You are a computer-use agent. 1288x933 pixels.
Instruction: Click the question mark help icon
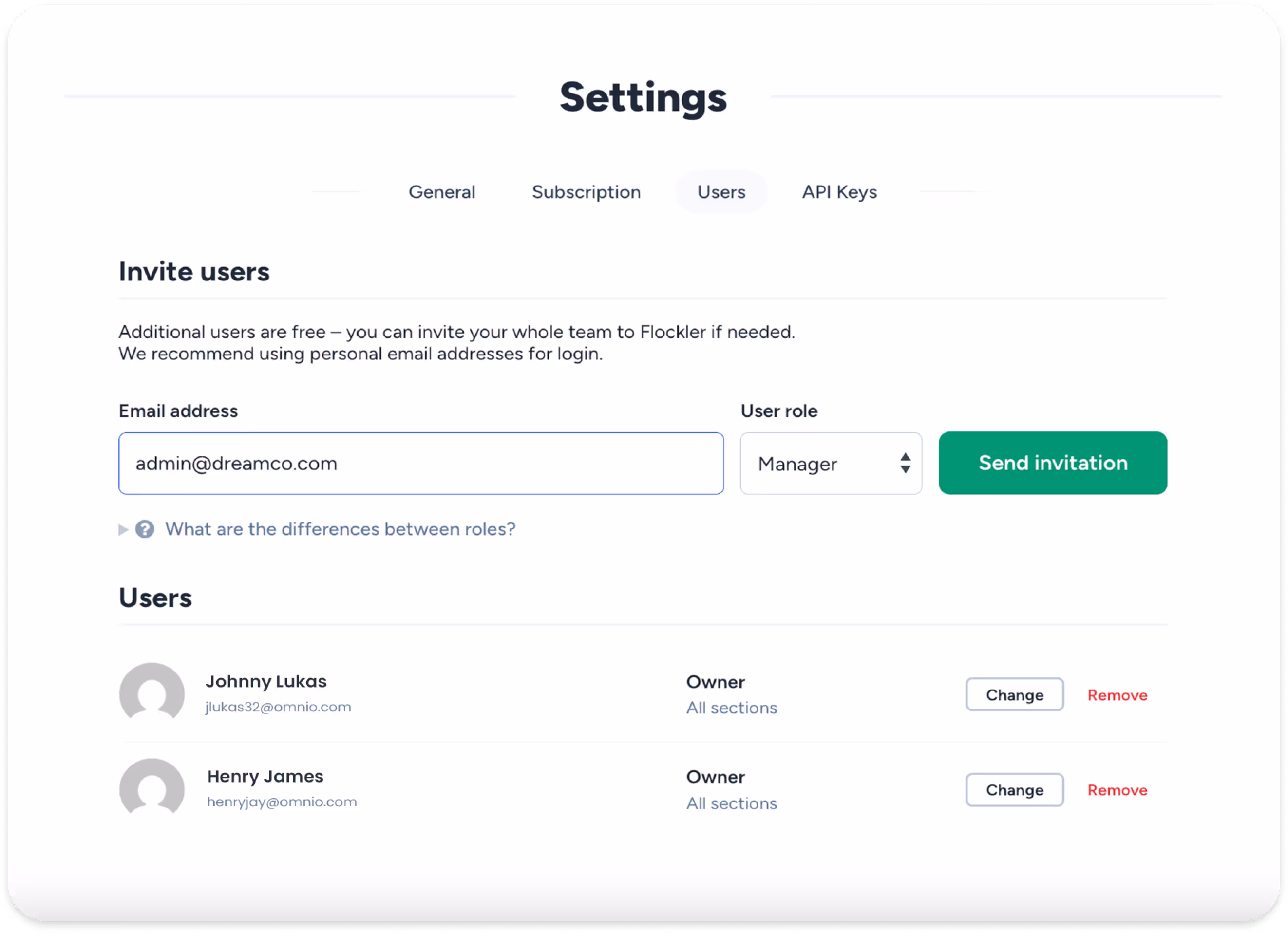point(145,529)
